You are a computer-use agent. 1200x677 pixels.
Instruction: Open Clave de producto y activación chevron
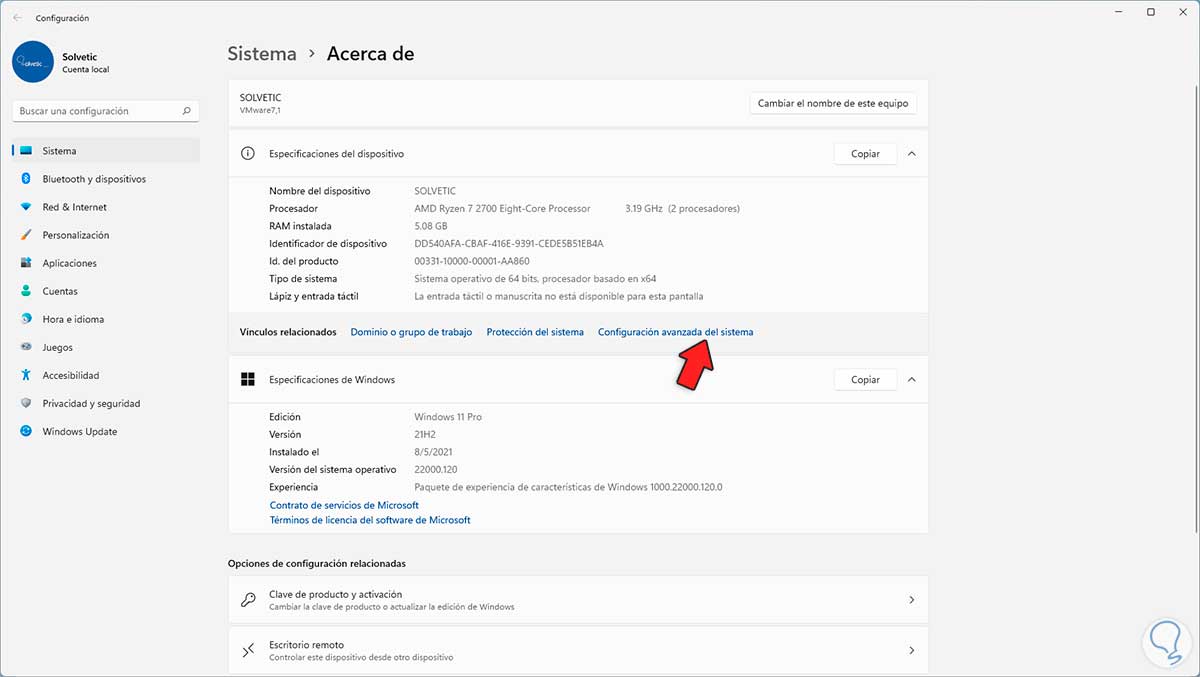click(911, 600)
